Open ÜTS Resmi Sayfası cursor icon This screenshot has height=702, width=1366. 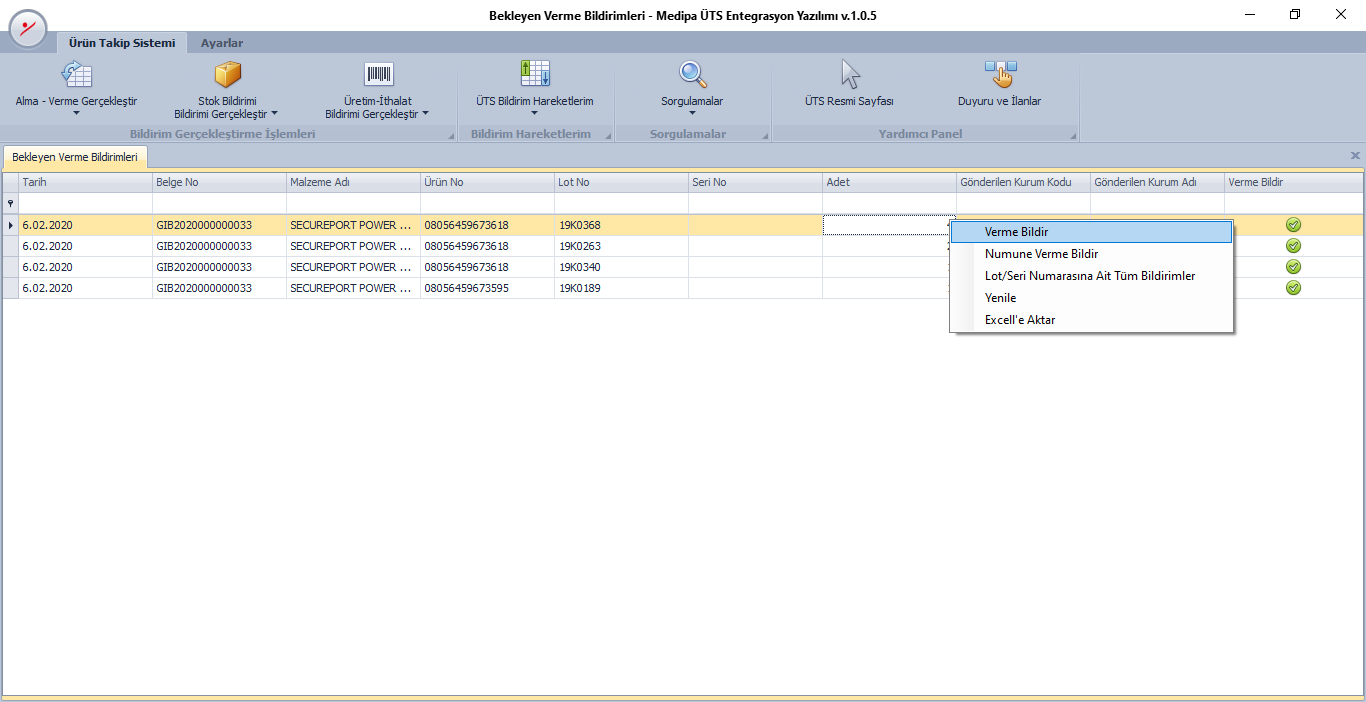tap(849, 75)
